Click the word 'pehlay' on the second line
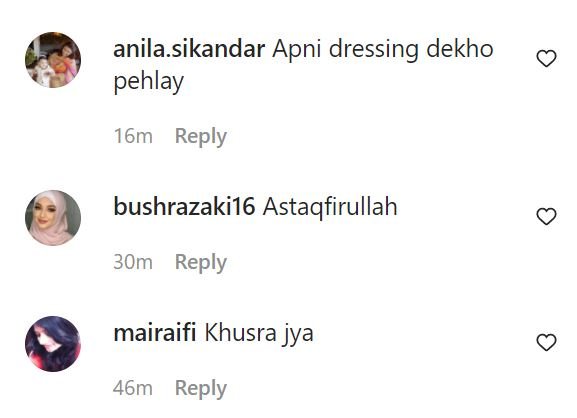This screenshot has height=418, width=577. [x=148, y=82]
